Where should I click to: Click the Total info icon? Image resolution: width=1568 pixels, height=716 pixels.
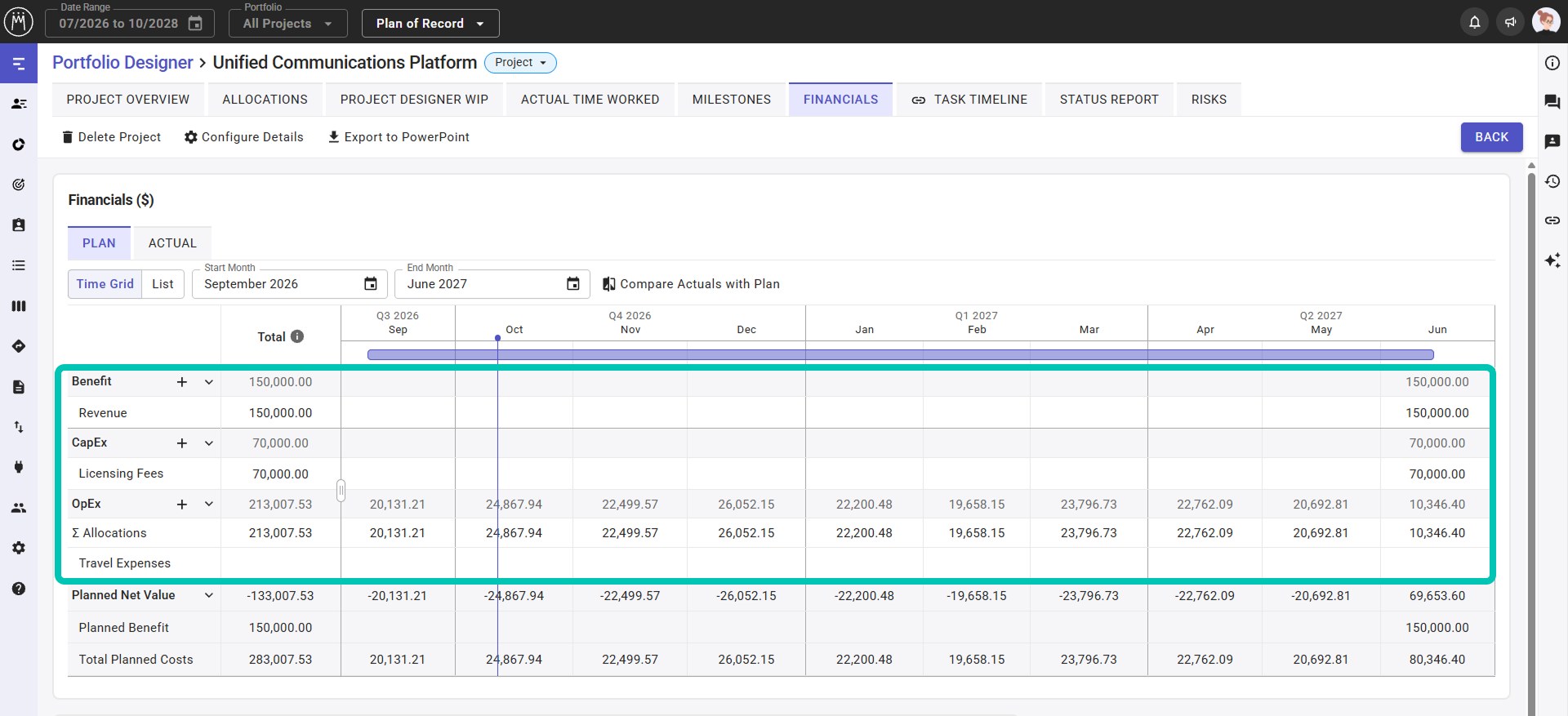click(297, 336)
